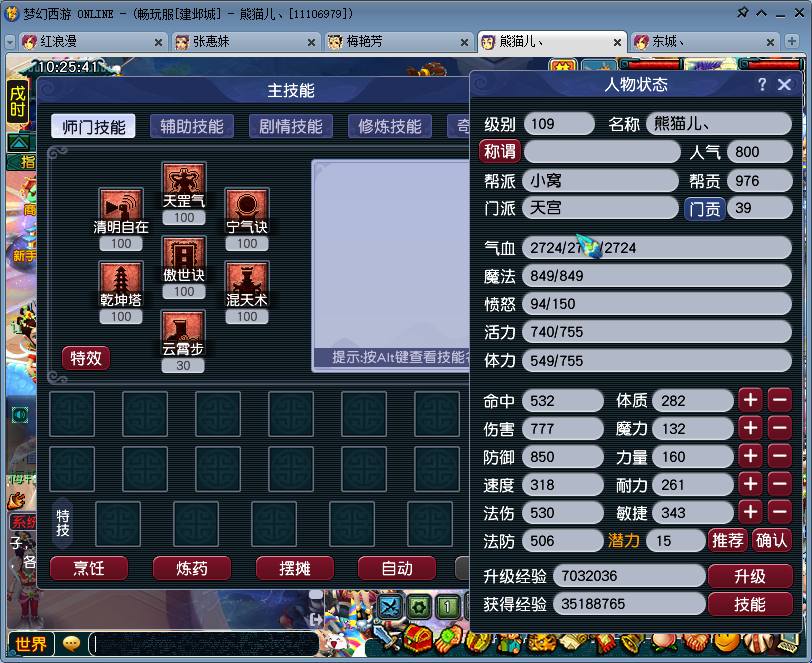Screen dimensions: 812x663
Task: Click the green number 1 shortcut icon
Action: pos(447,607)
